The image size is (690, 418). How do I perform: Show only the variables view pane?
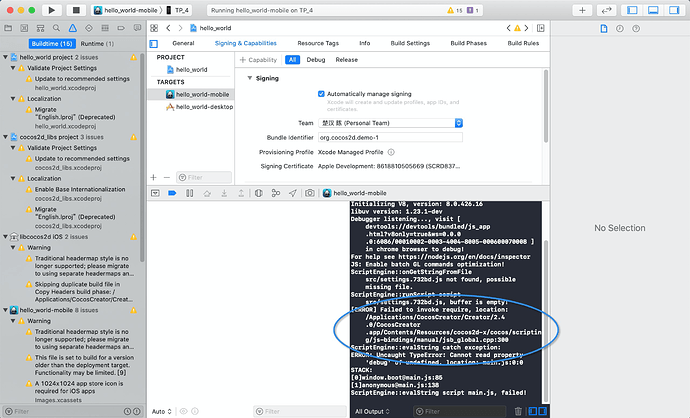pos(533,411)
